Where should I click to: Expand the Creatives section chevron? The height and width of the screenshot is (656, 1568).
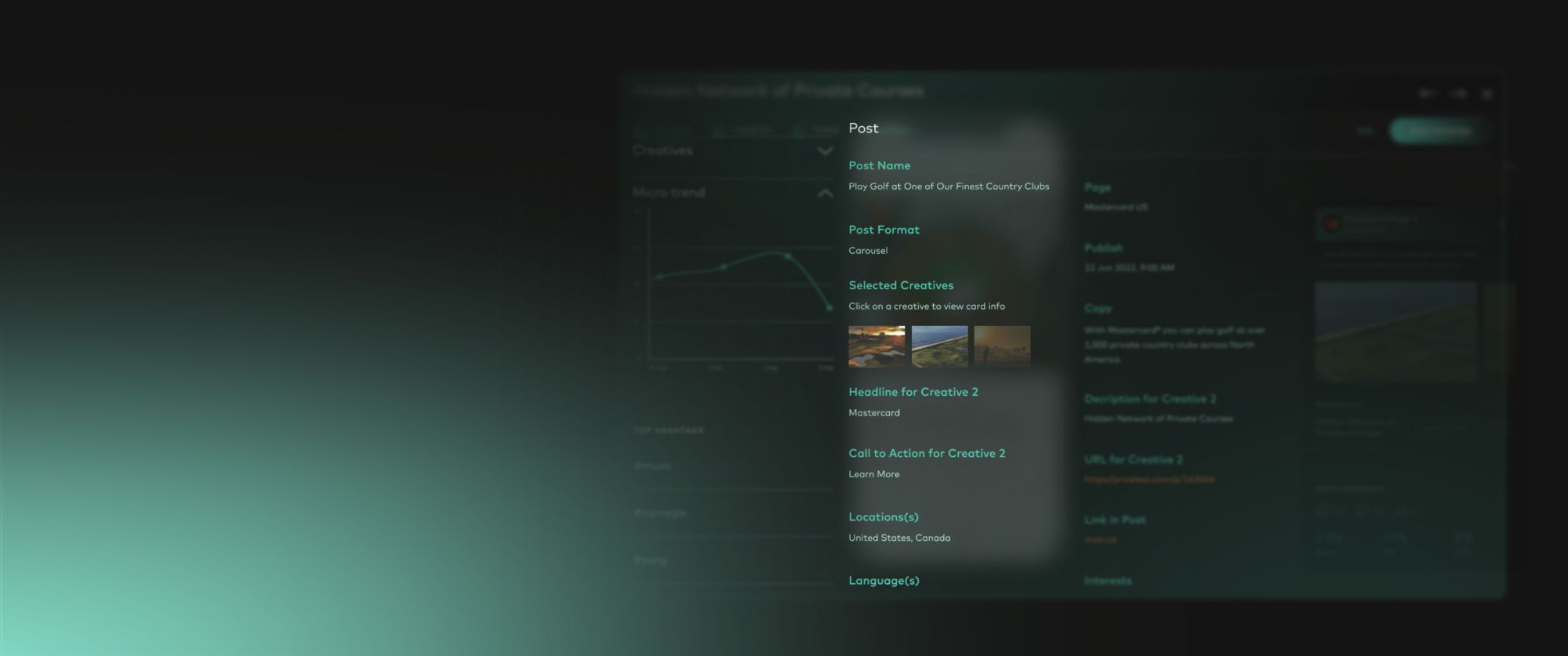coord(825,151)
